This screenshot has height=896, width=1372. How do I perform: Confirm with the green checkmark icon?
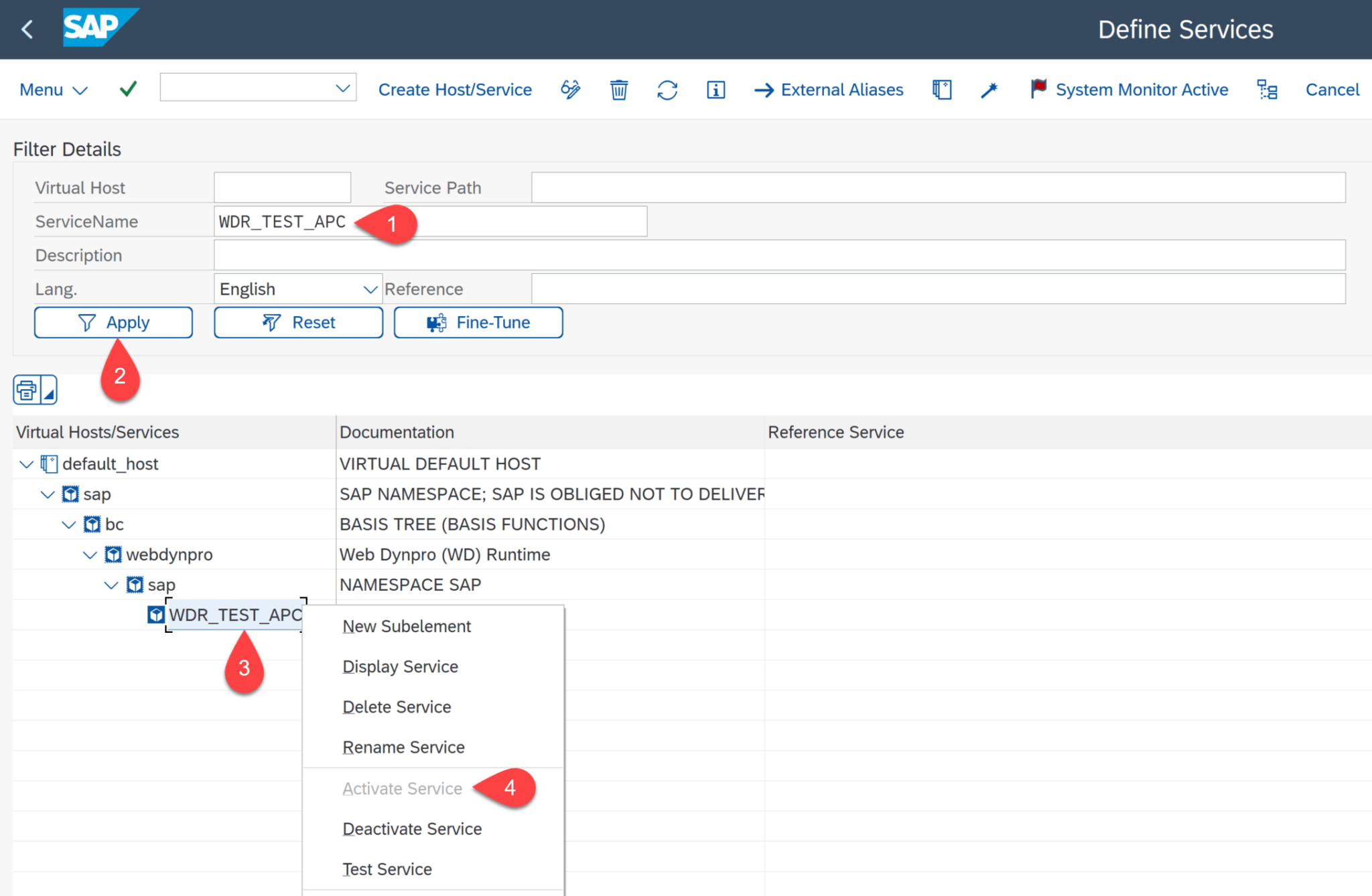tap(128, 88)
